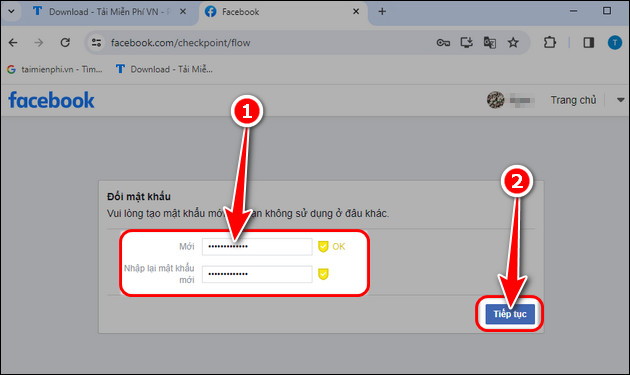Open the blurred profile avatar in header
Viewport: 630px width, 375px height.
click(495, 100)
